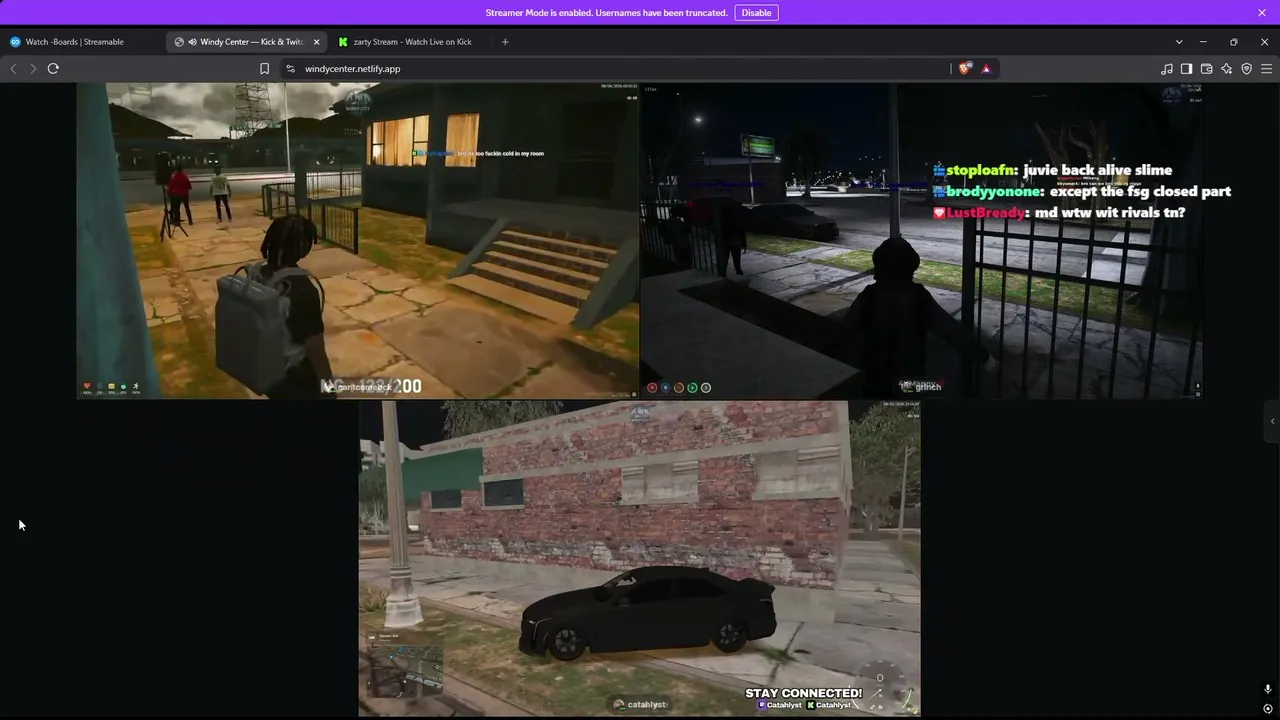Go forward to the next page

[x=33, y=69]
